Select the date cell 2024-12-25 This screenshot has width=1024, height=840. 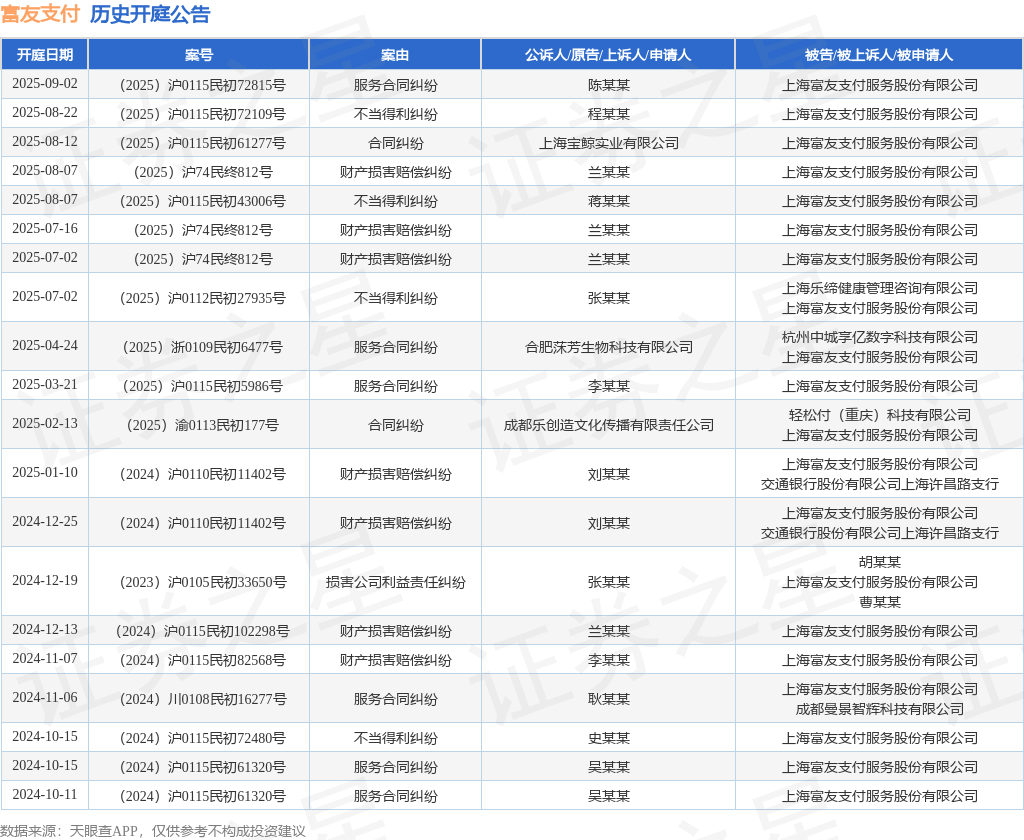[44, 521]
